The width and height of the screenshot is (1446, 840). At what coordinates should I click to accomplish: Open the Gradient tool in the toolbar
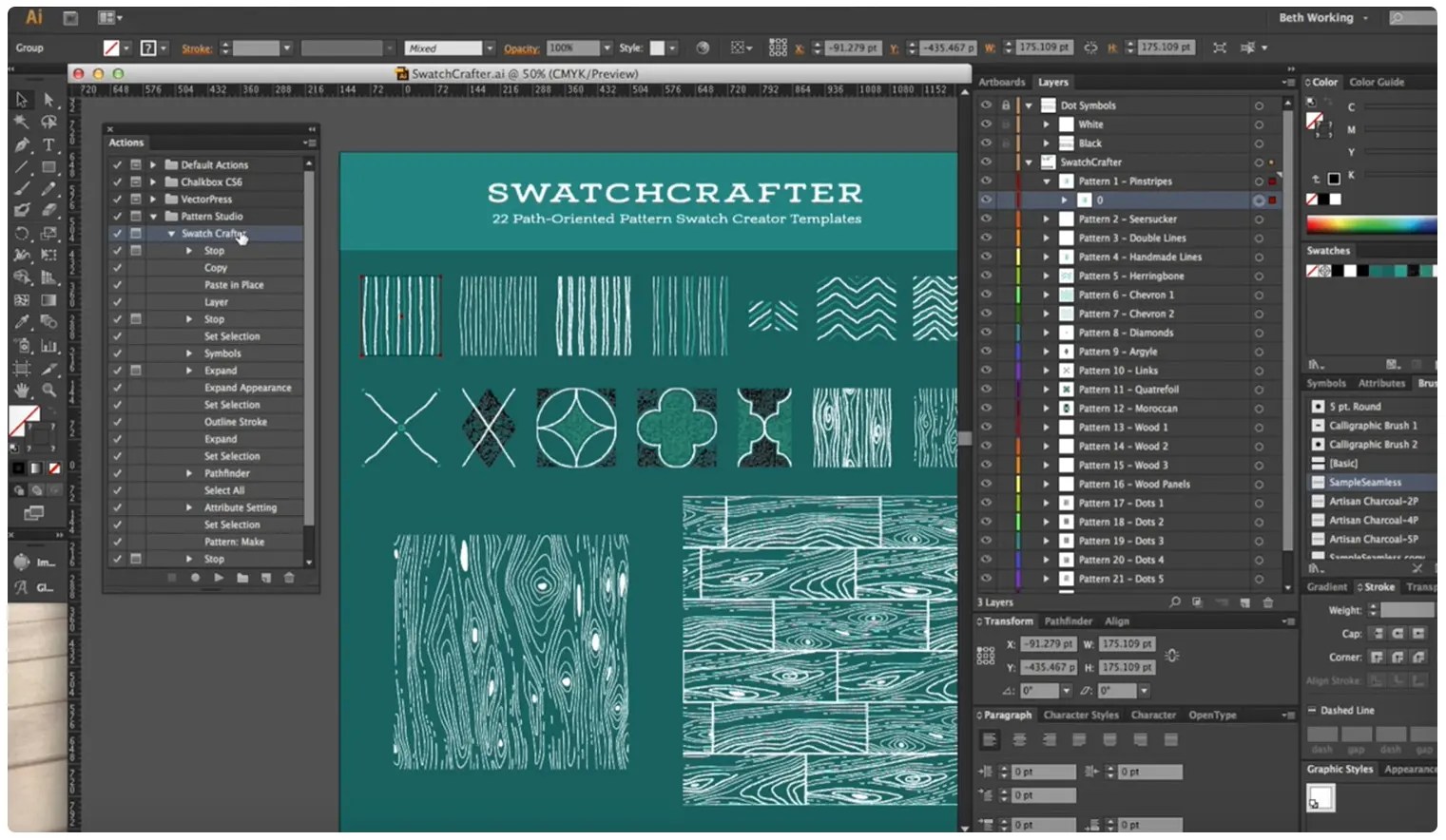coord(48,302)
